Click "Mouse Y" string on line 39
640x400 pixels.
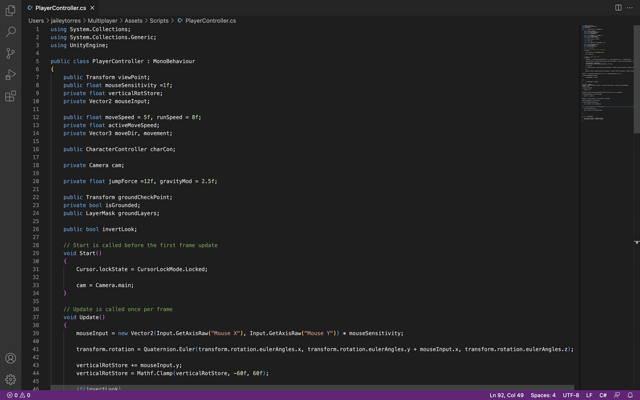click(x=318, y=333)
